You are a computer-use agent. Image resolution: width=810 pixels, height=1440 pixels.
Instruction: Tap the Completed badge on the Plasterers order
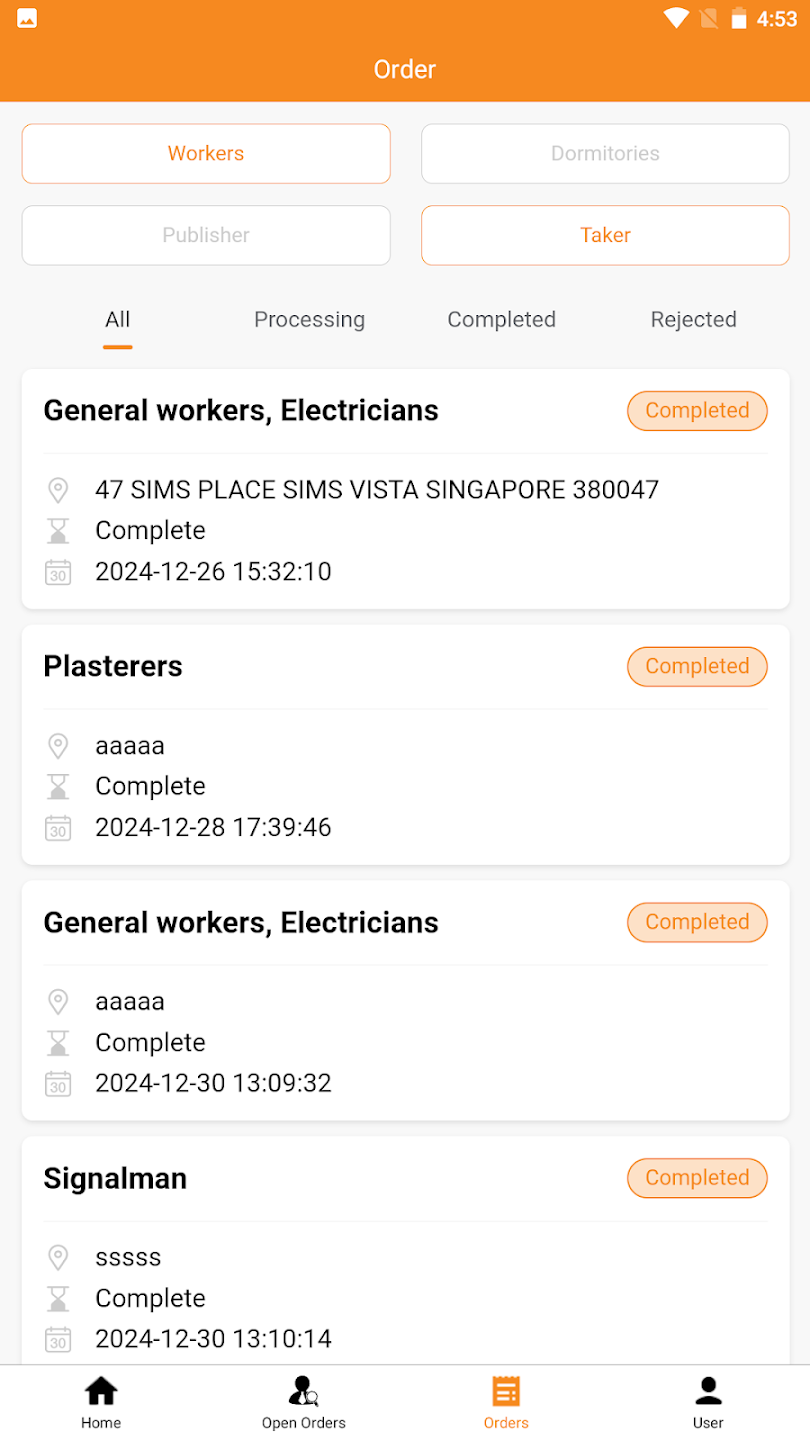pos(697,666)
